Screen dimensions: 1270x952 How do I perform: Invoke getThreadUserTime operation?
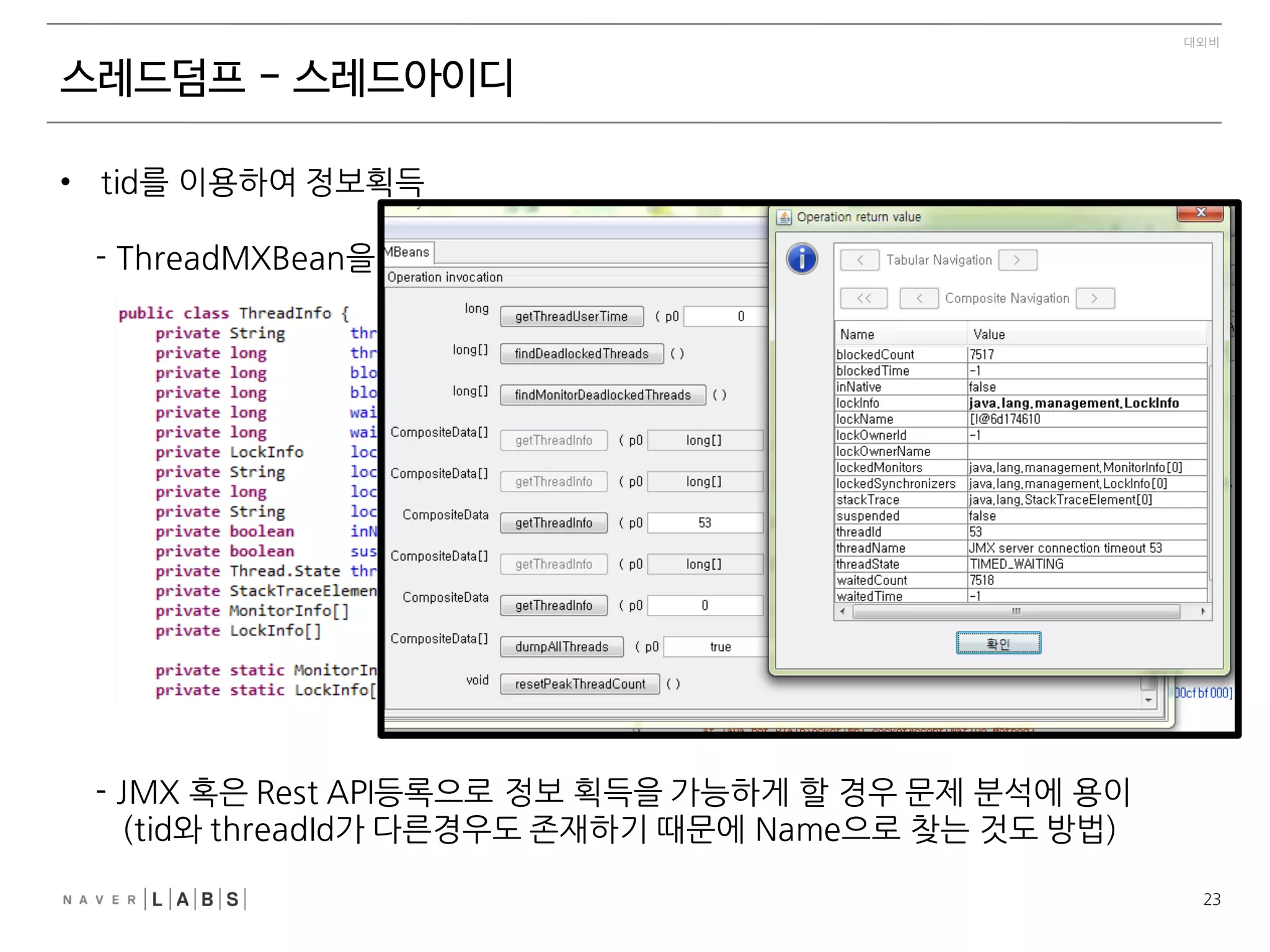[571, 317]
